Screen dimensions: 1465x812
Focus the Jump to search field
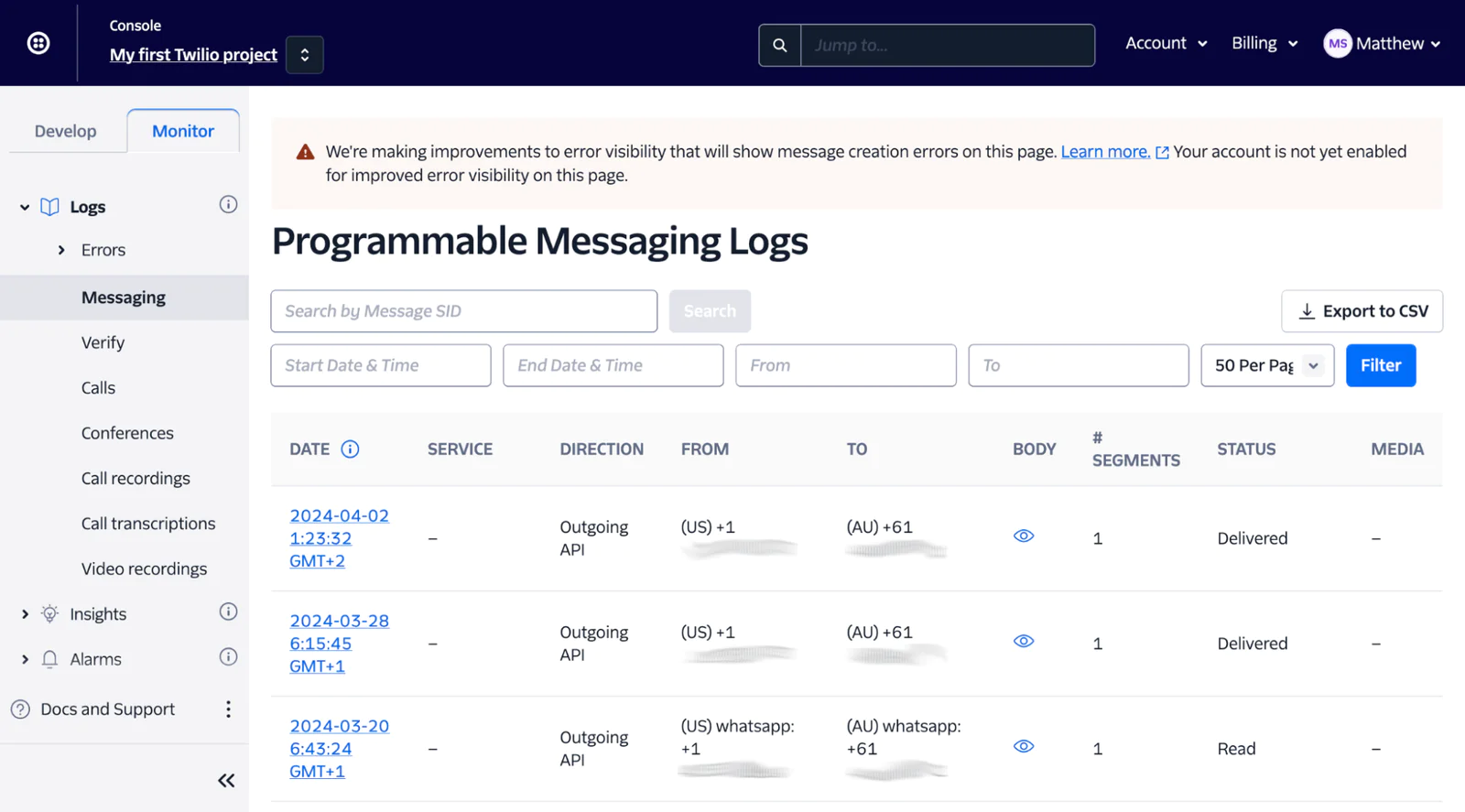pos(948,45)
